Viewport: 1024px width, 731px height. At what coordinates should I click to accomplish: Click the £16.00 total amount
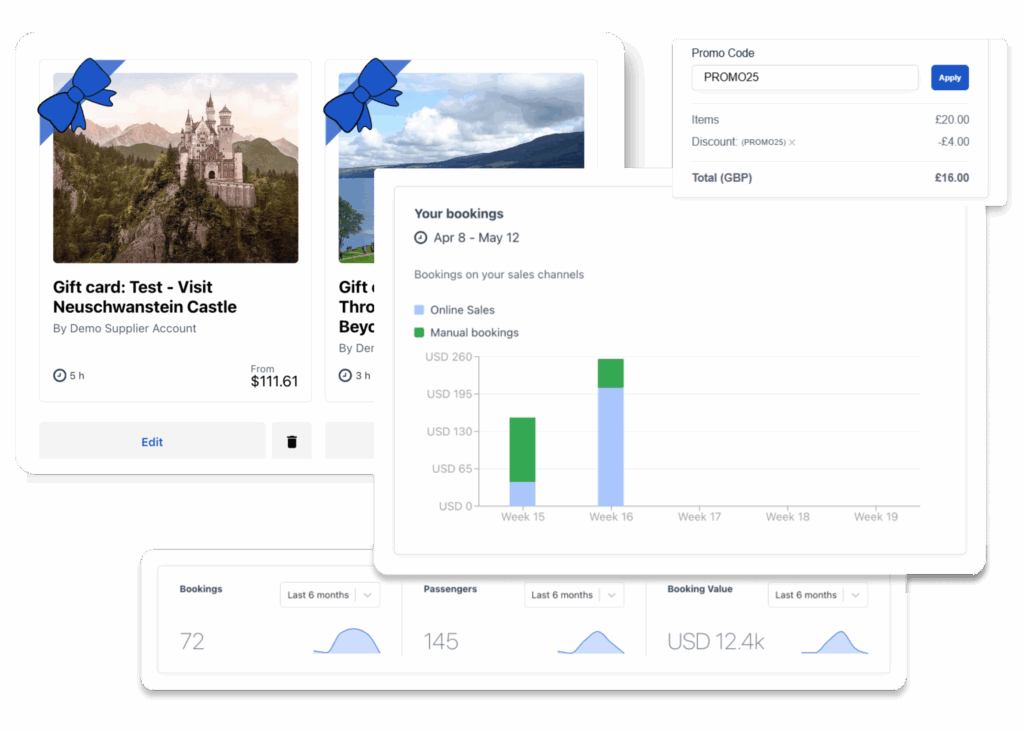[952, 178]
